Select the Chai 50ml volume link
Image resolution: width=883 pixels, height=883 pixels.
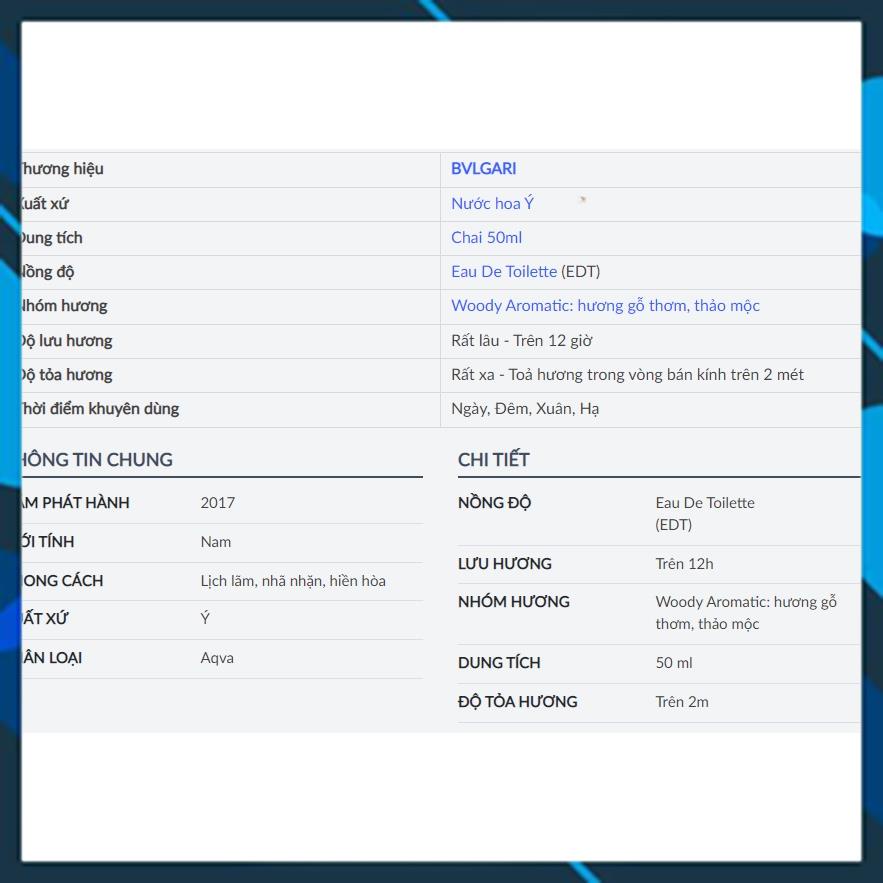pyautogui.click(x=486, y=238)
